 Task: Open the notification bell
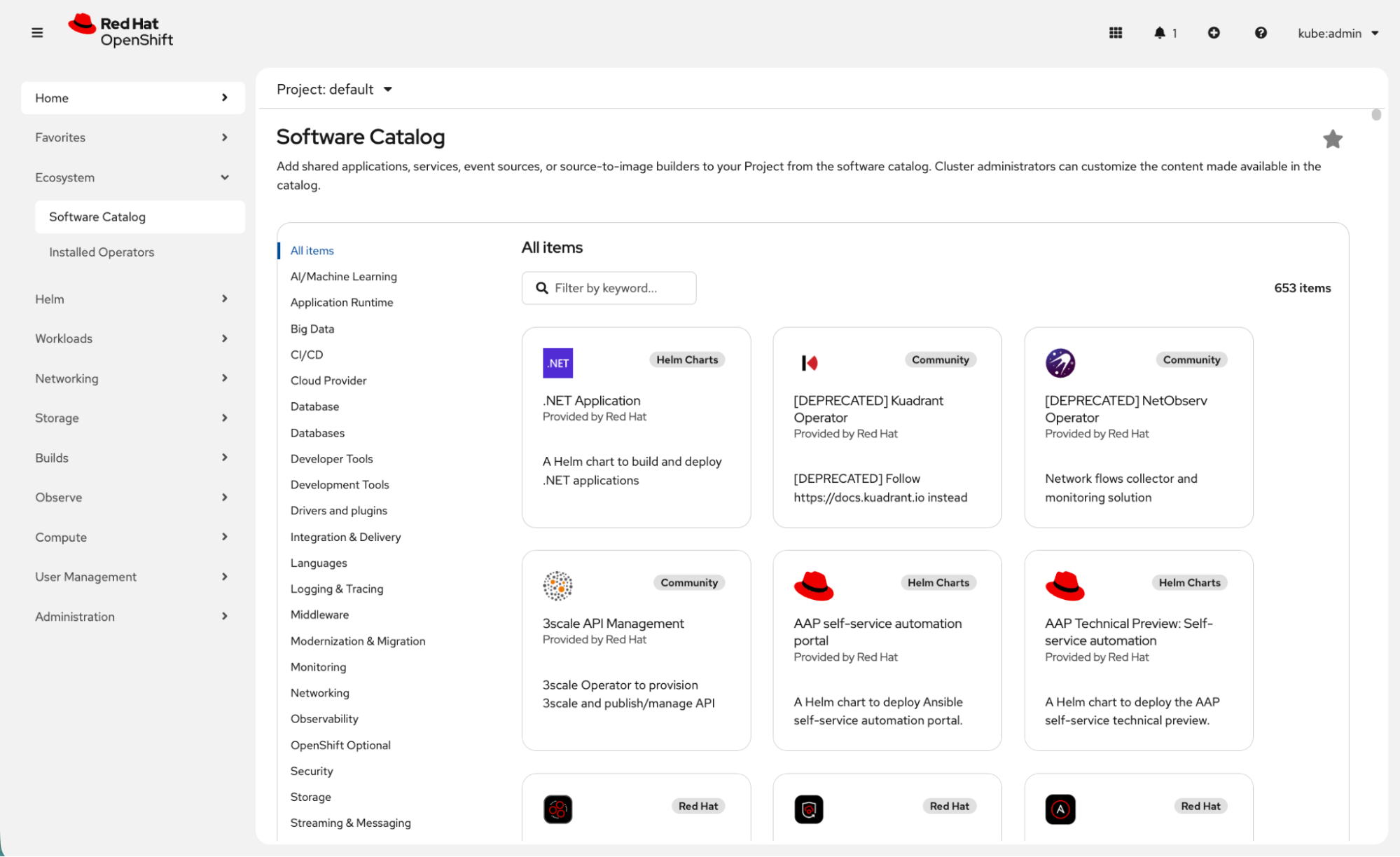point(1160,33)
